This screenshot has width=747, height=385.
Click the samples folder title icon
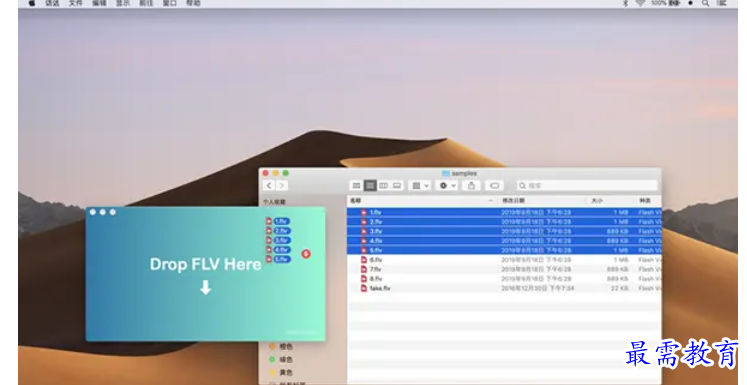pos(446,173)
